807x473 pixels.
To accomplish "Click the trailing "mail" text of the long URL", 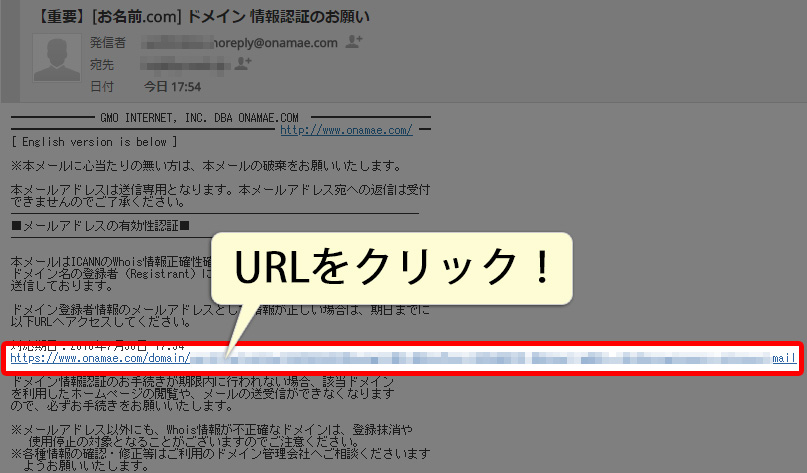I will coord(785,357).
